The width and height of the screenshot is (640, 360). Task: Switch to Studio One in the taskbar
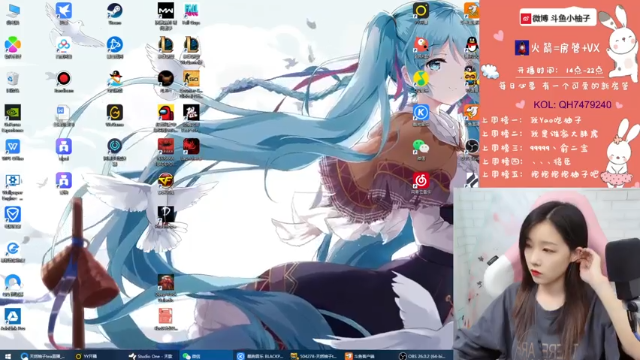(x=151, y=356)
